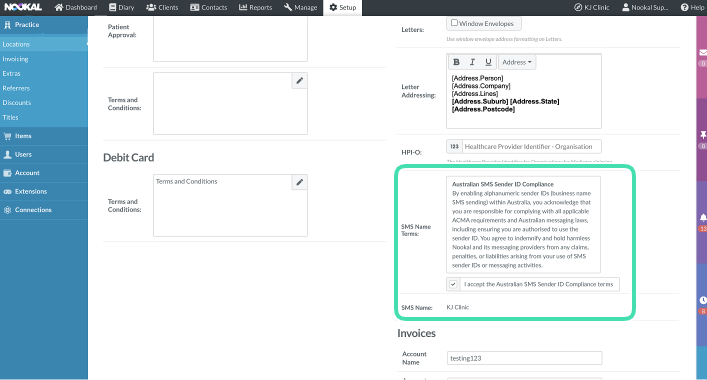Apply bold in Letter Addressing editor
Screen dimensions: 707x380
(456, 62)
